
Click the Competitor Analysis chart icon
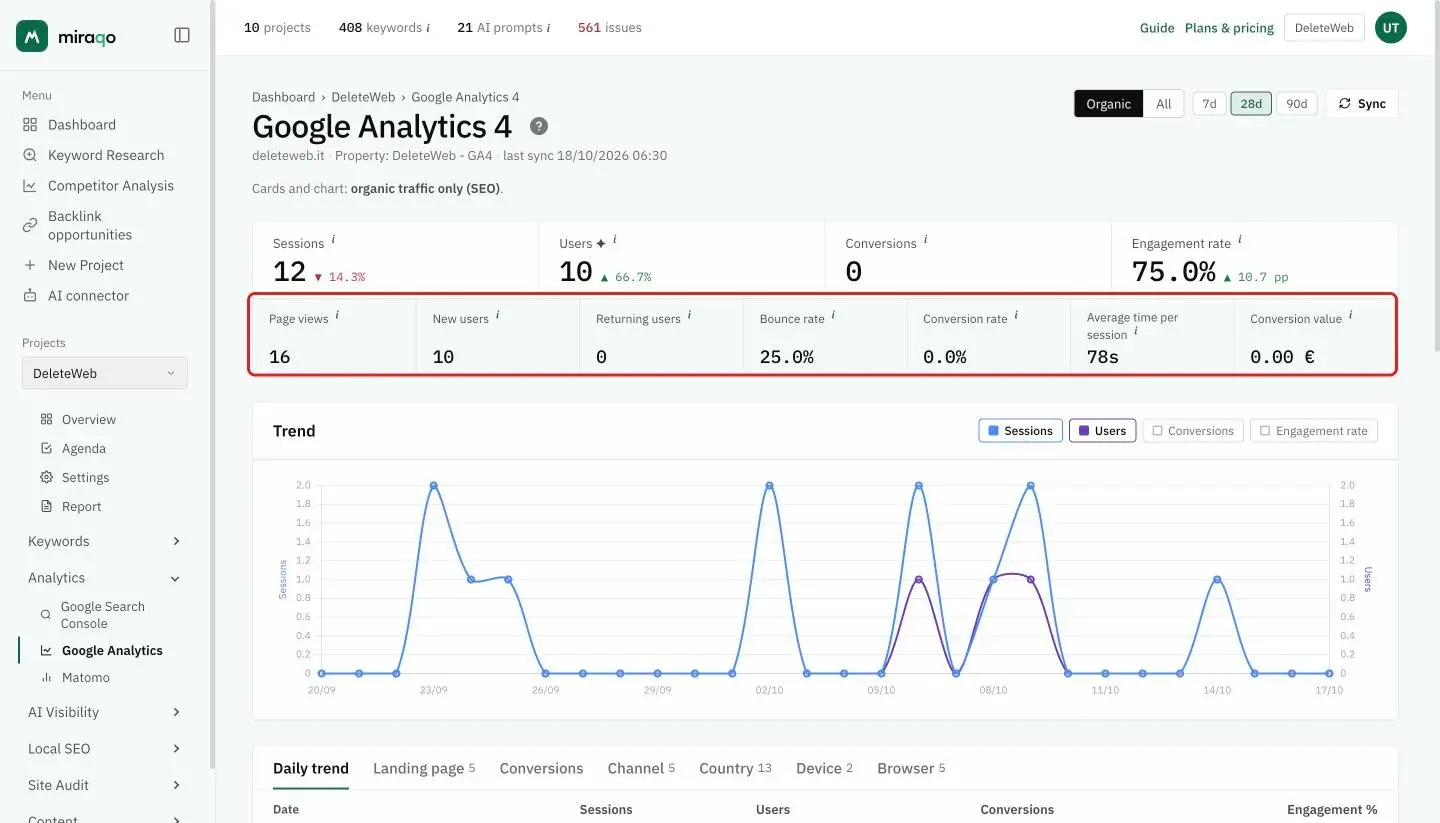[29, 186]
